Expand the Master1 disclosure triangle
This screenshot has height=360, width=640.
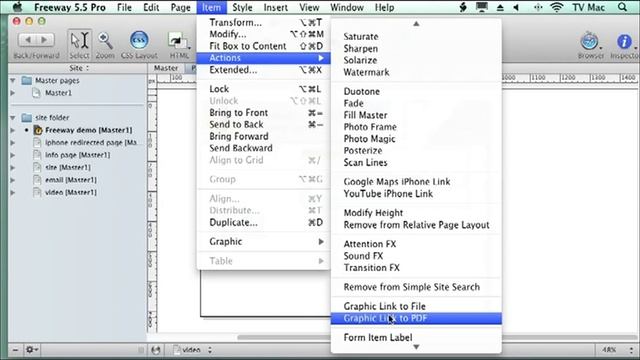pos(13,93)
